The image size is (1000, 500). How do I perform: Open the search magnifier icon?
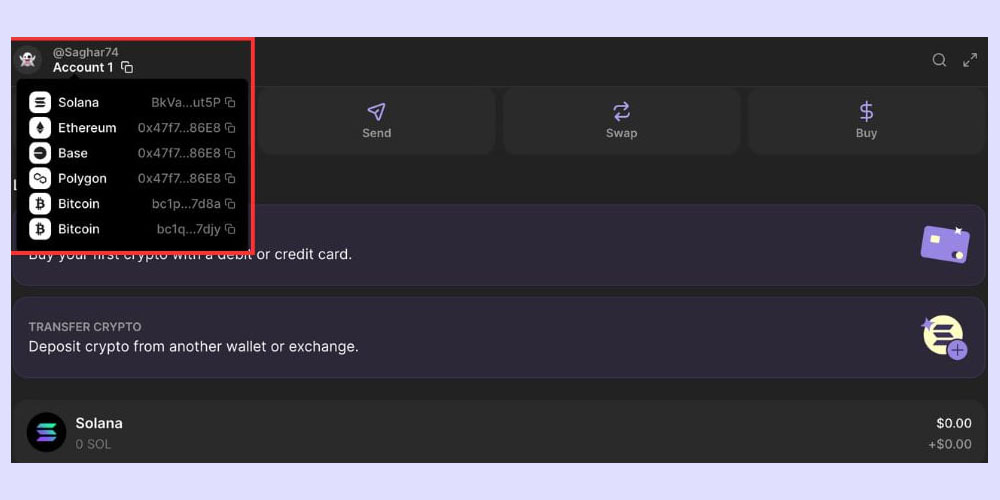click(x=939, y=60)
